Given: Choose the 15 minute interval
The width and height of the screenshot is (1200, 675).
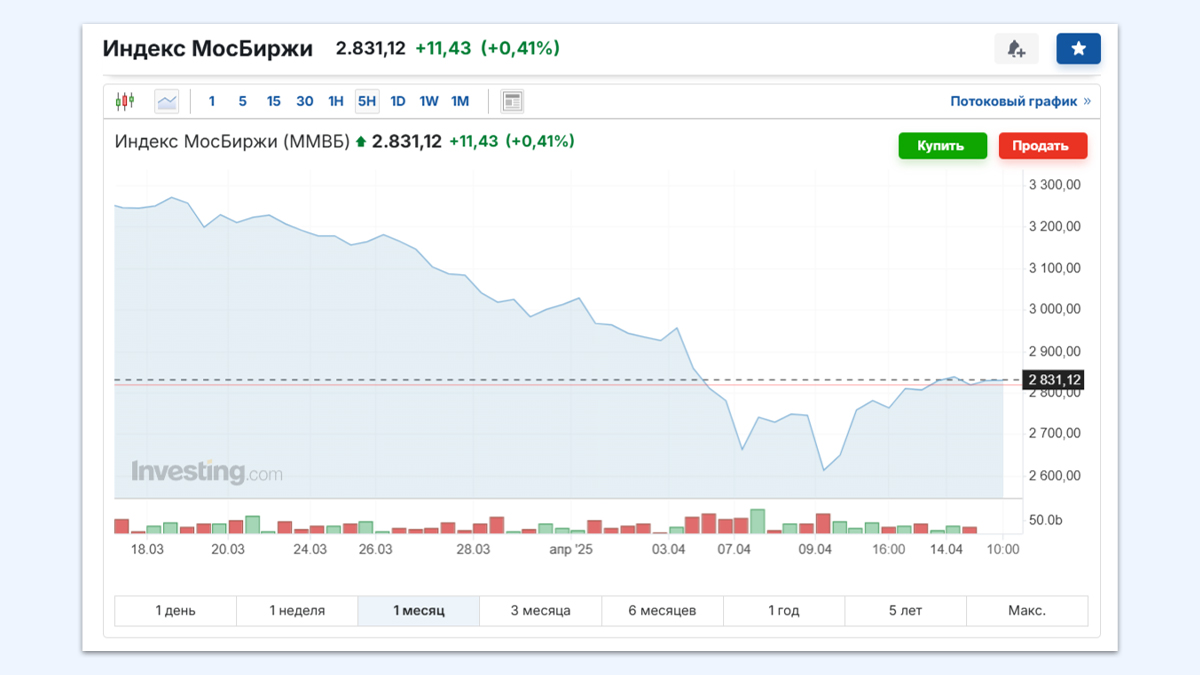Looking at the screenshot, I should (x=273, y=101).
